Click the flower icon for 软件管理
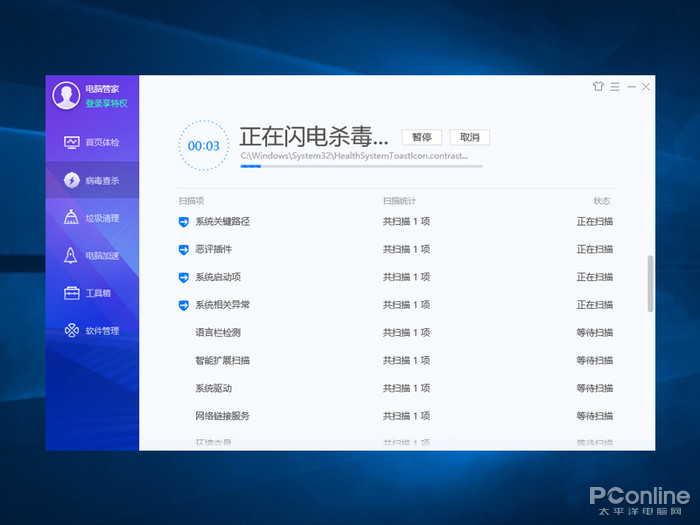The image size is (700, 525). (71, 330)
